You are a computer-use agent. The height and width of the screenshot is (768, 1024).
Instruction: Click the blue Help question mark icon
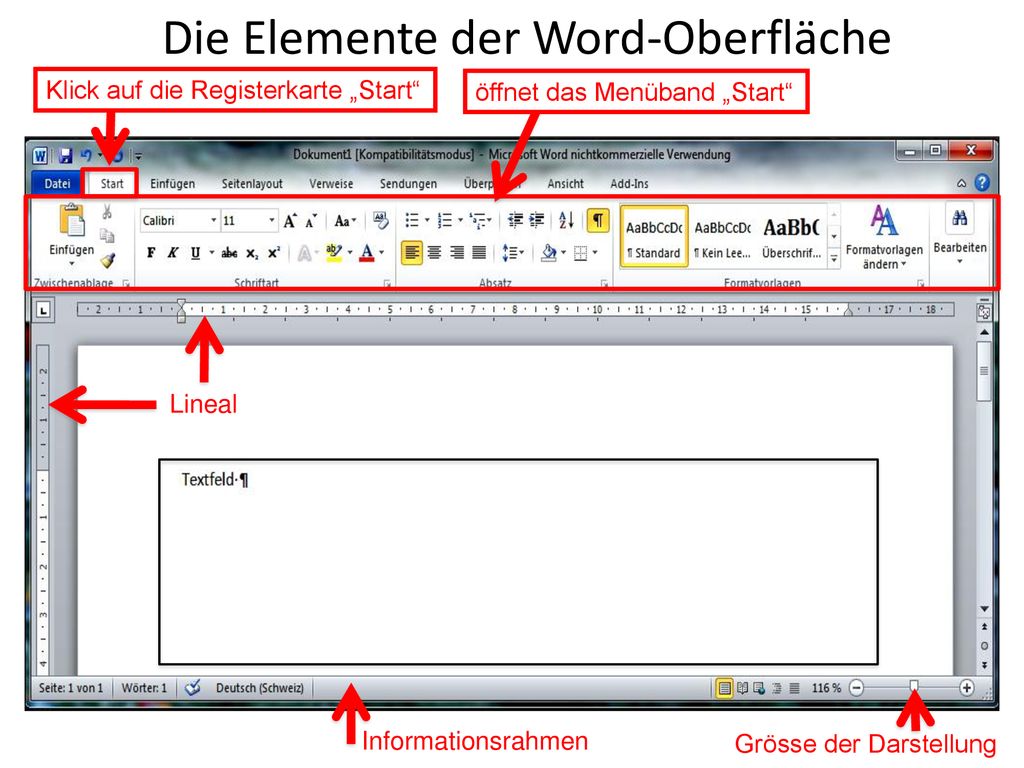(x=982, y=183)
